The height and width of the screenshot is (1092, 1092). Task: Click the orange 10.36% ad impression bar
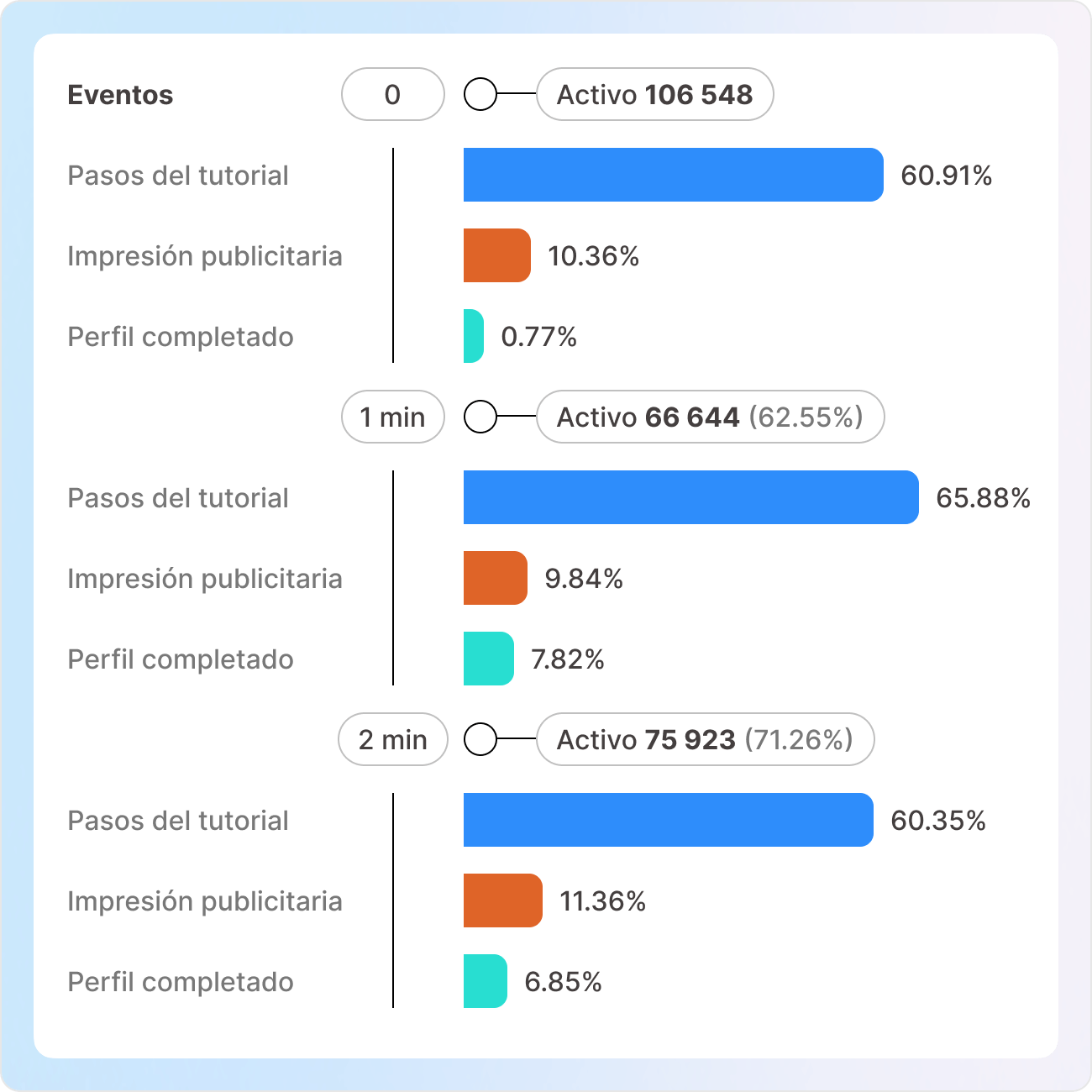click(x=496, y=255)
